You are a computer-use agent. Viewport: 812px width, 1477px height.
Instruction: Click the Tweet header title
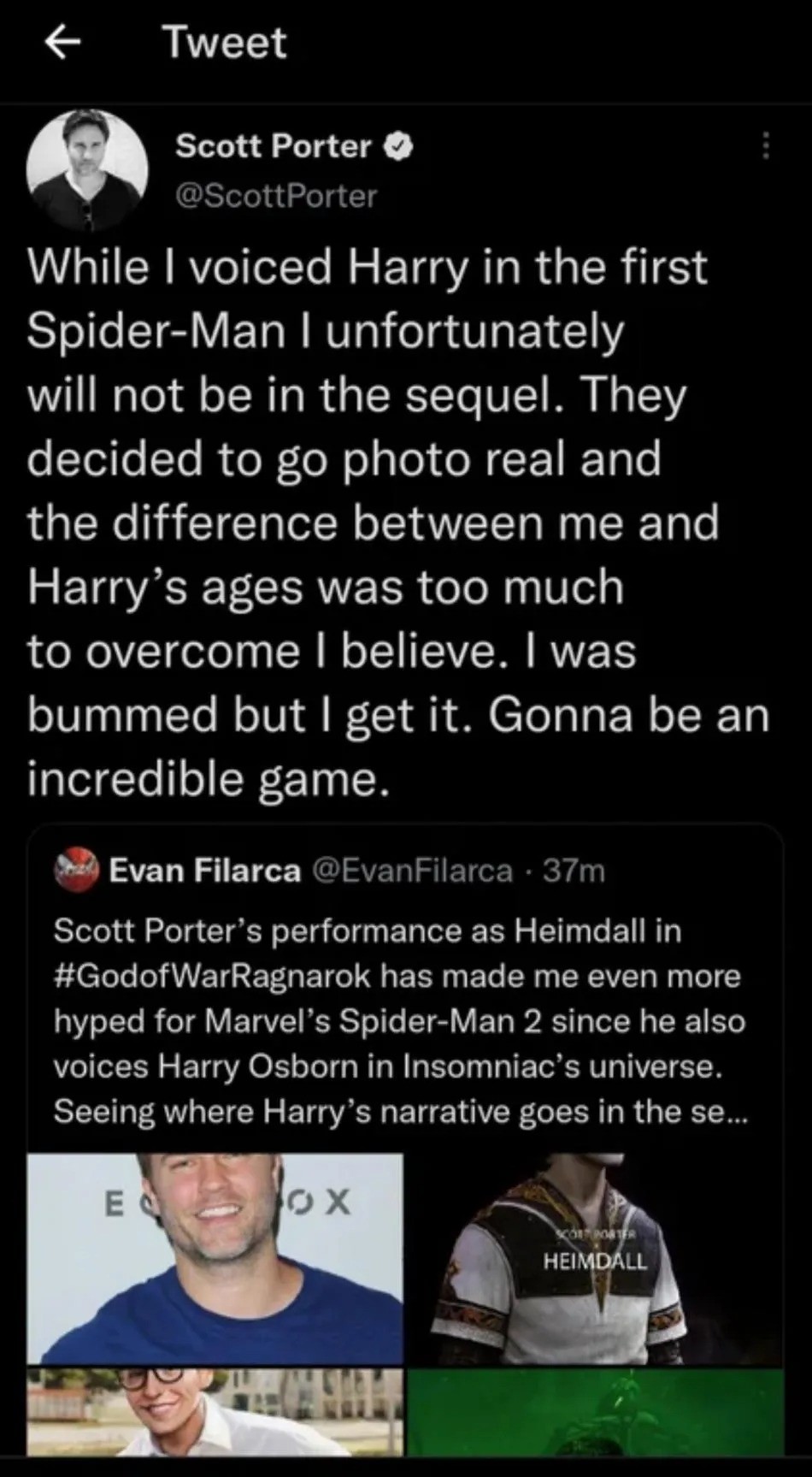pos(225,43)
